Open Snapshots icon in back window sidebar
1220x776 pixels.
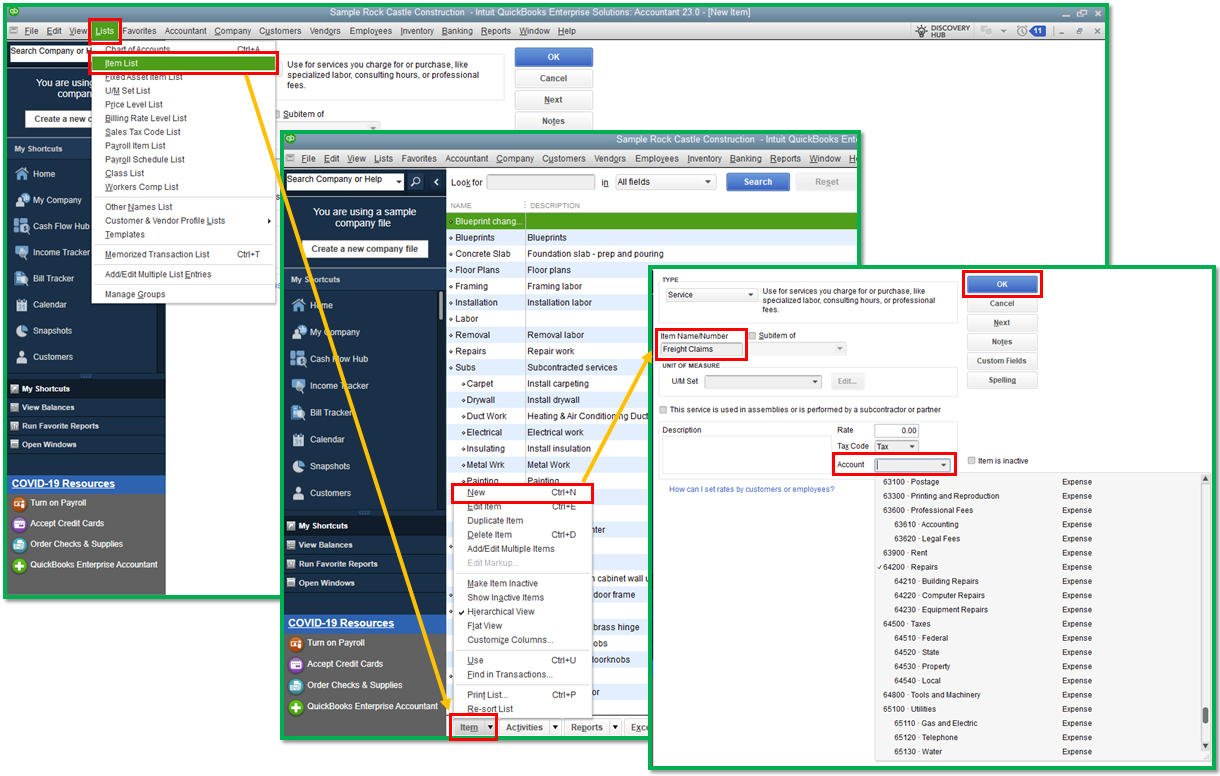click(x=22, y=331)
